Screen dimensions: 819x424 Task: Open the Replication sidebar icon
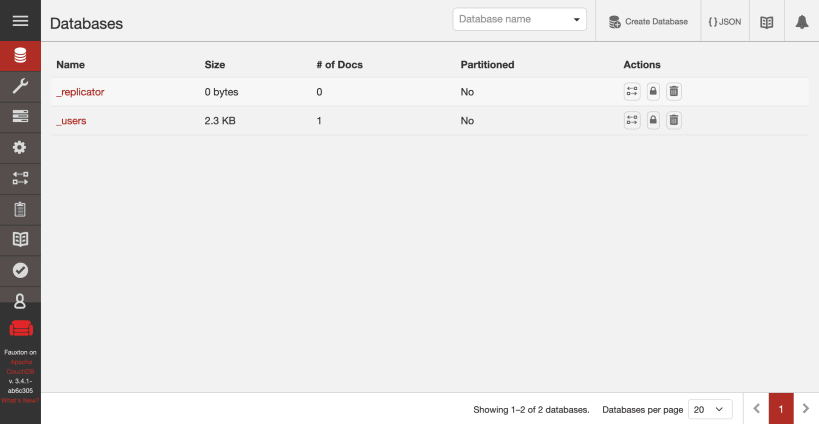pos(20,178)
